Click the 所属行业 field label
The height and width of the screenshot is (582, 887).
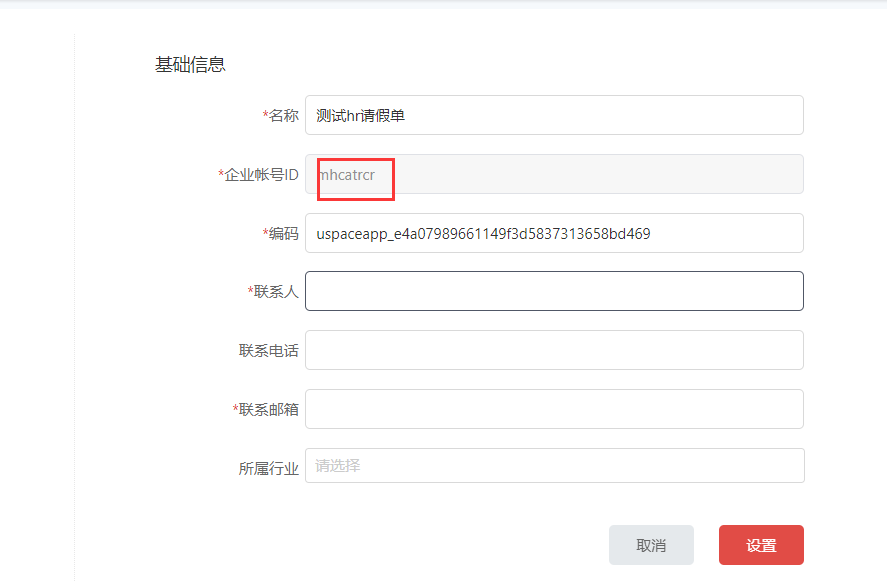[x=269, y=468]
